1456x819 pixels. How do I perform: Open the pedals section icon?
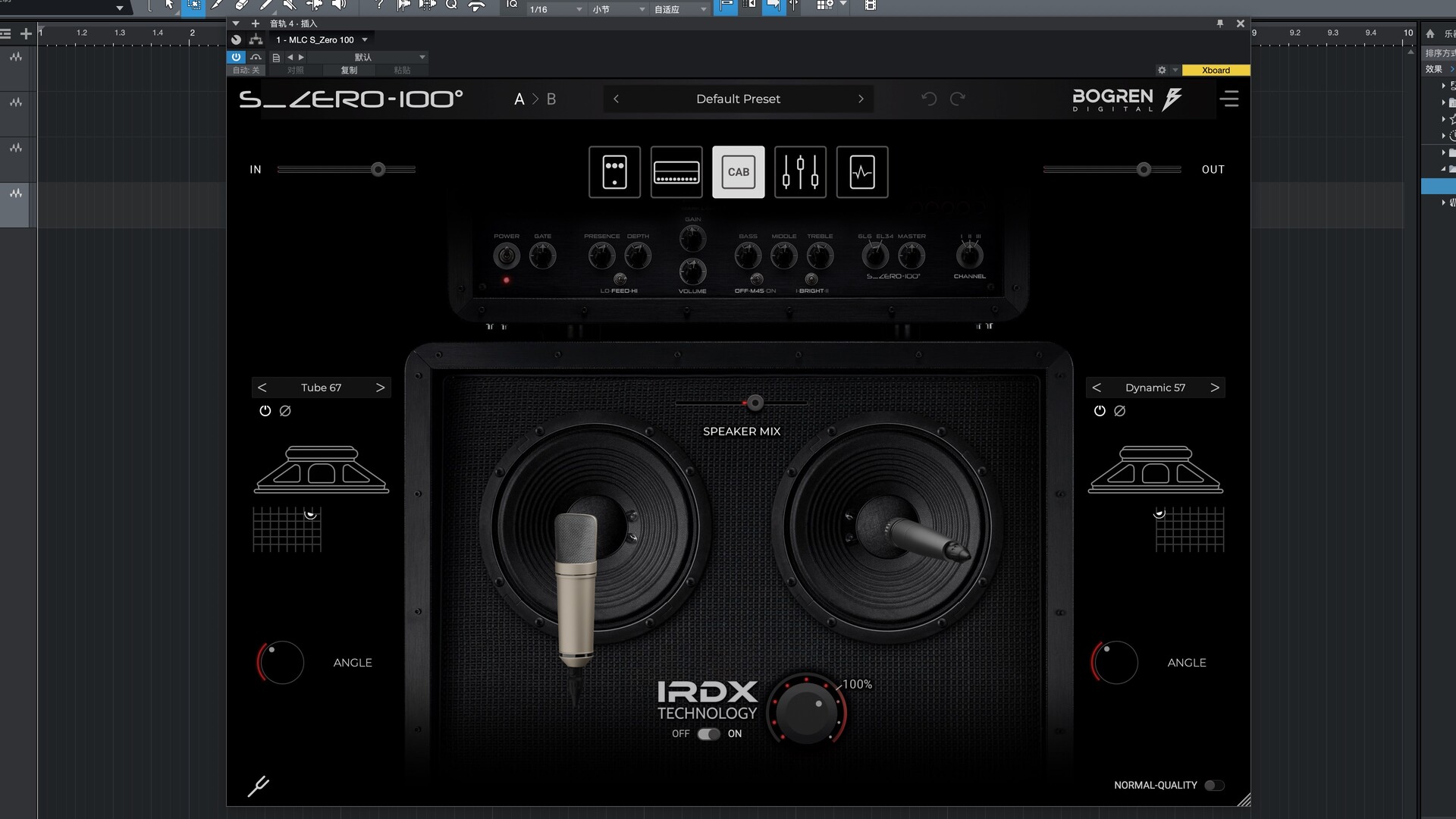[614, 172]
